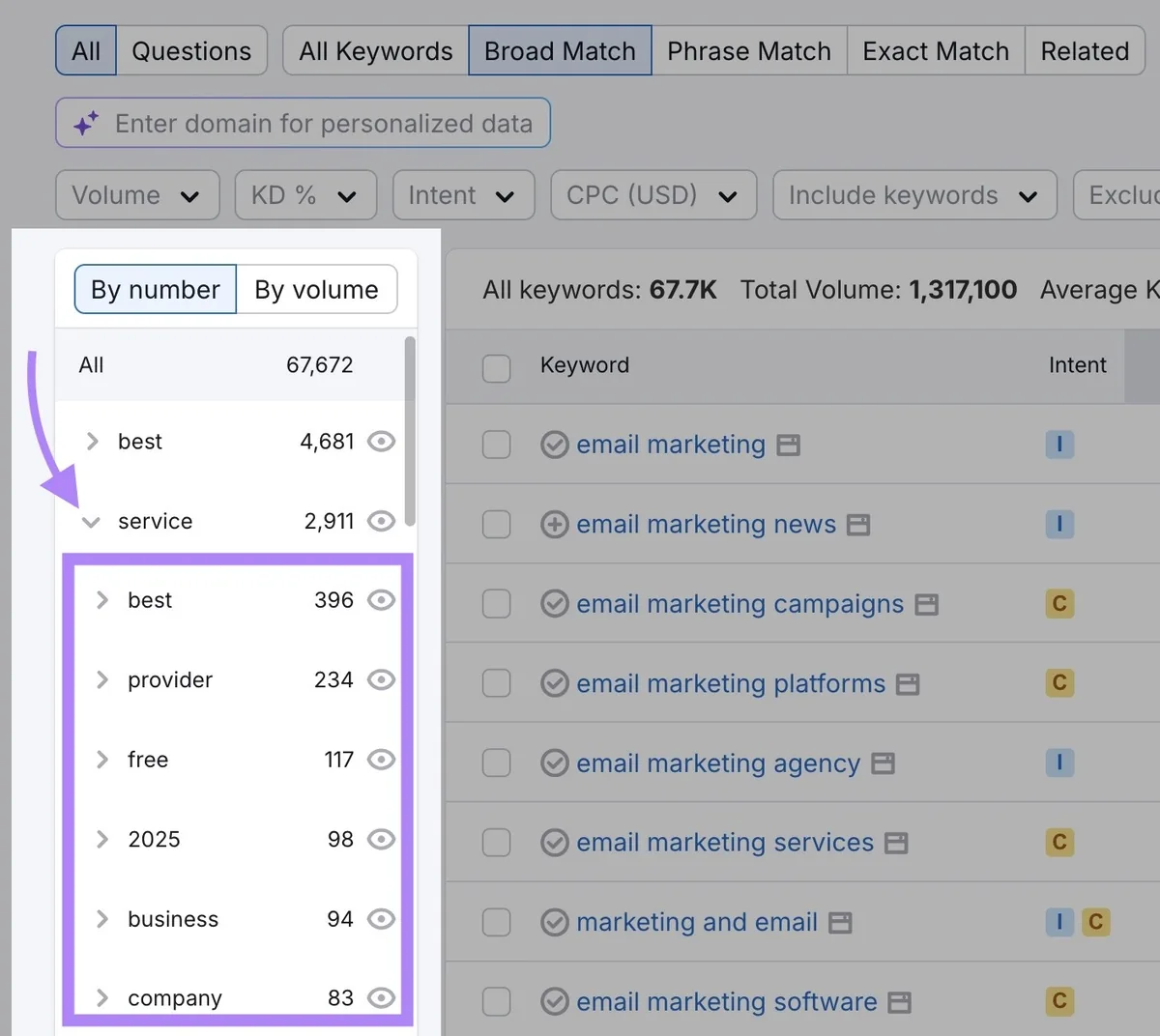
Task: Click checkmark circle beside 'email marketing platforms'
Action: pyautogui.click(x=554, y=683)
